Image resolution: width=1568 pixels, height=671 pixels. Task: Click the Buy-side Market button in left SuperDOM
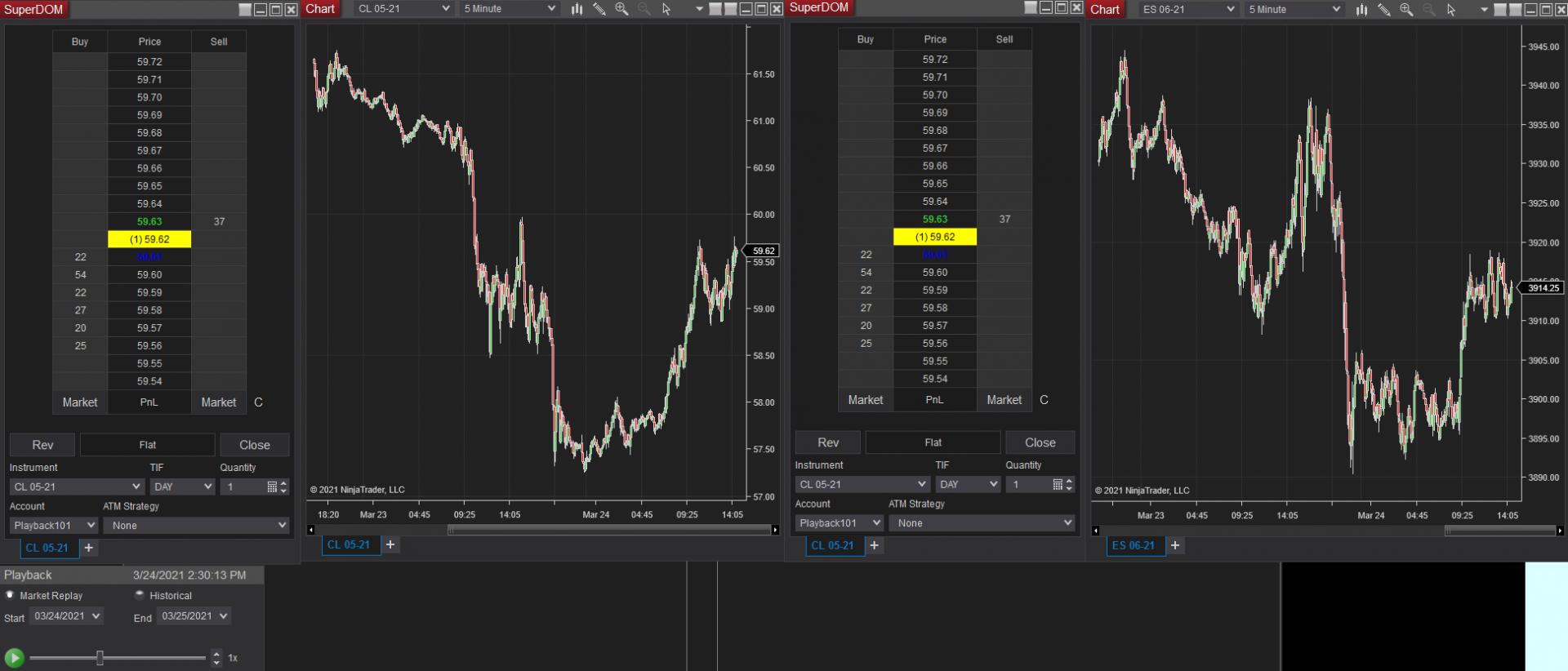click(x=80, y=402)
